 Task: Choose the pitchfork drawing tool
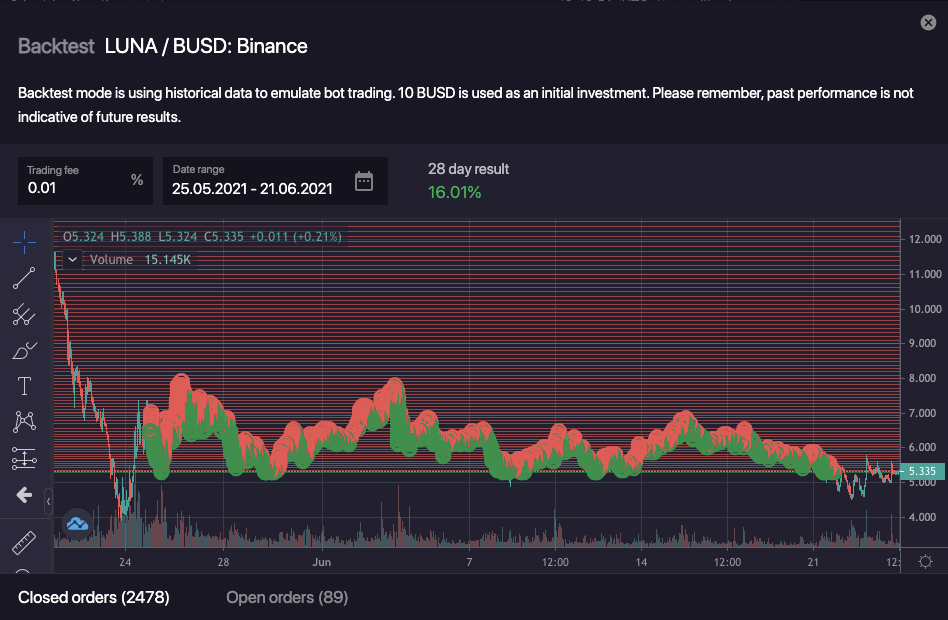pos(25,315)
